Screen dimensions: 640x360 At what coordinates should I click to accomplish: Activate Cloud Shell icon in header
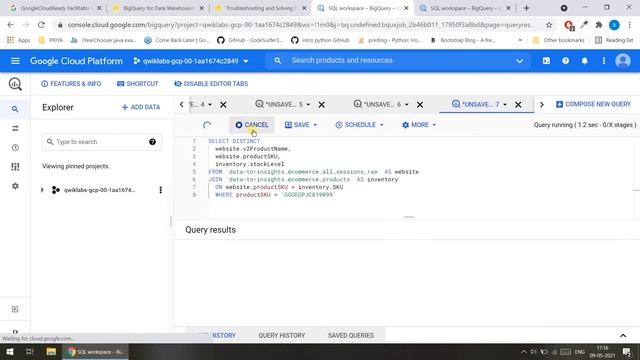click(x=546, y=61)
